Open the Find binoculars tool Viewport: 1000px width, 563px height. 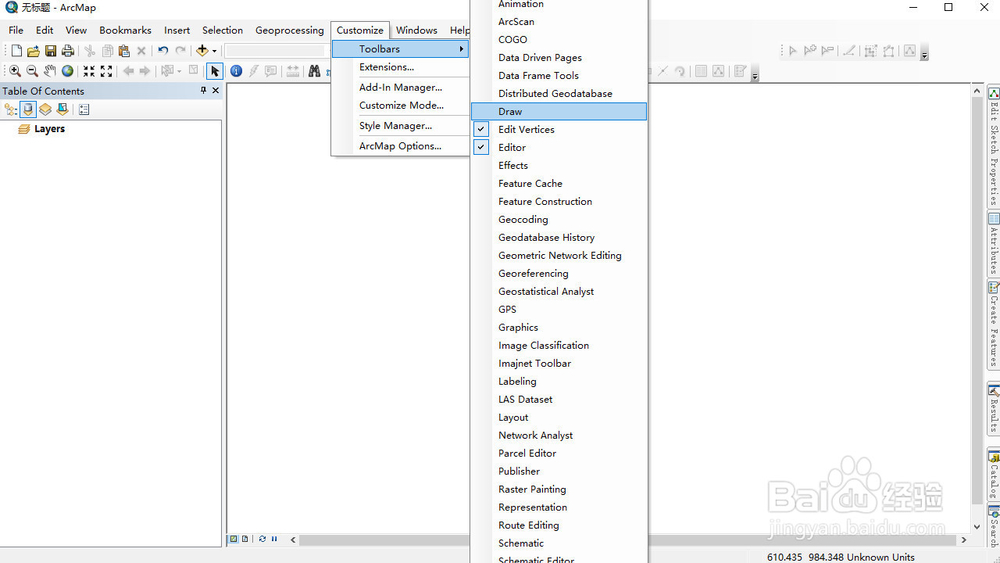314,71
